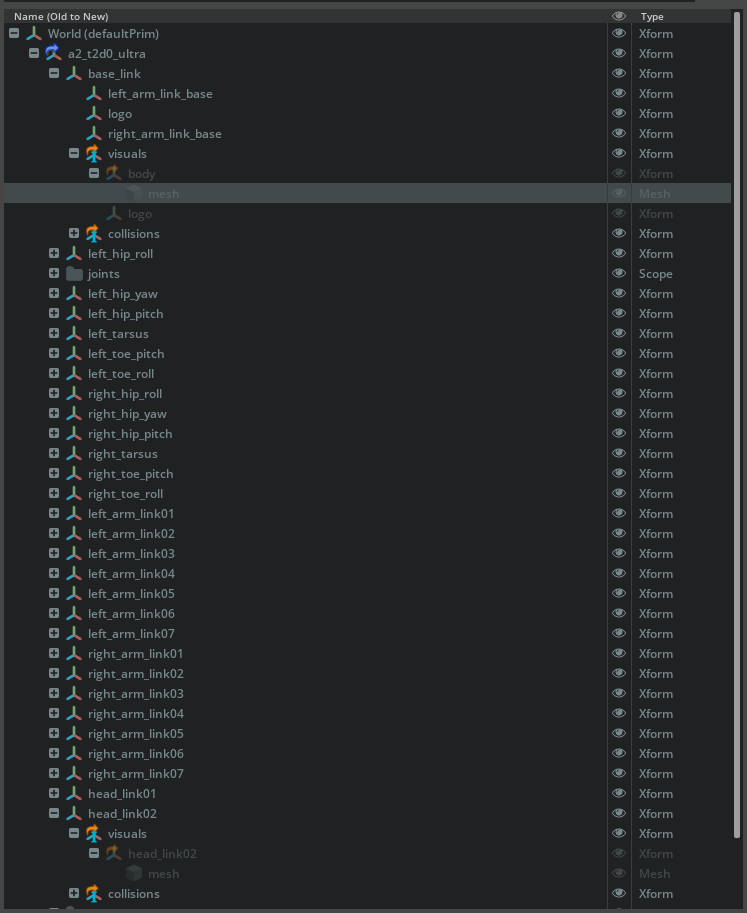
Task: Sort by the Name (Old to New) column header
Action: [x=61, y=16]
